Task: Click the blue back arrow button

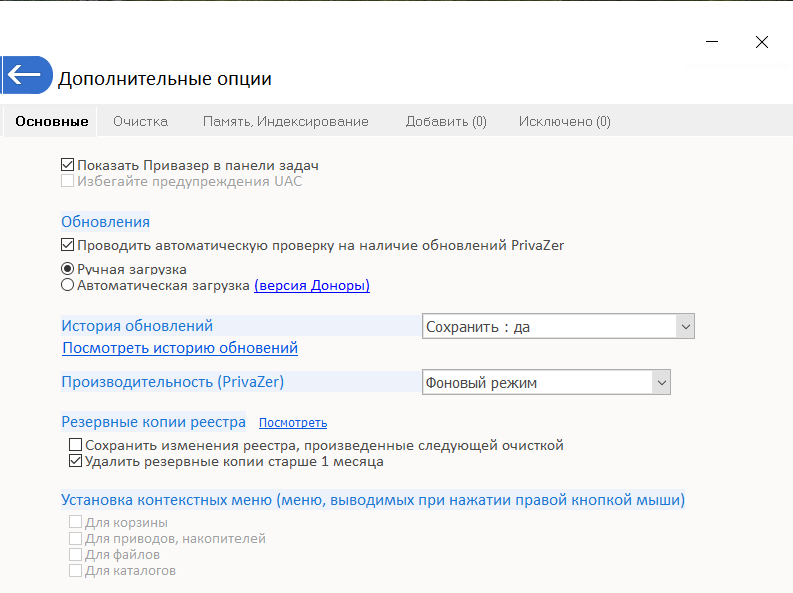Action: pyautogui.click(x=26, y=75)
